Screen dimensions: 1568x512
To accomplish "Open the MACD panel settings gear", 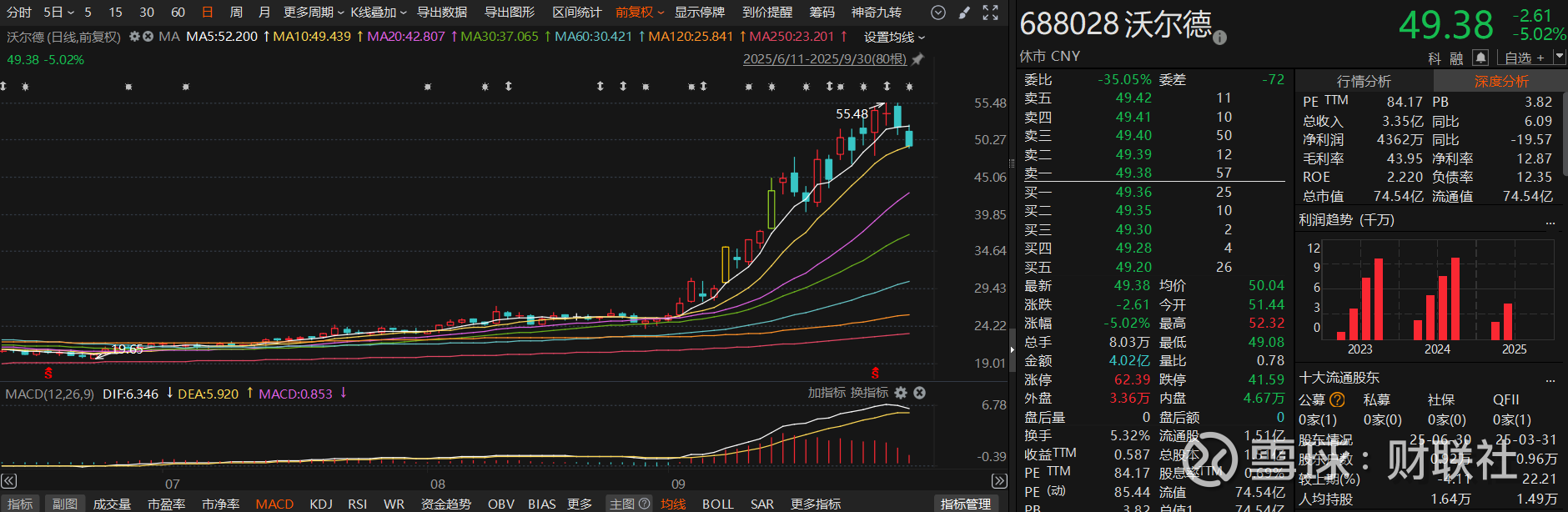I will click(x=901, y=393).
